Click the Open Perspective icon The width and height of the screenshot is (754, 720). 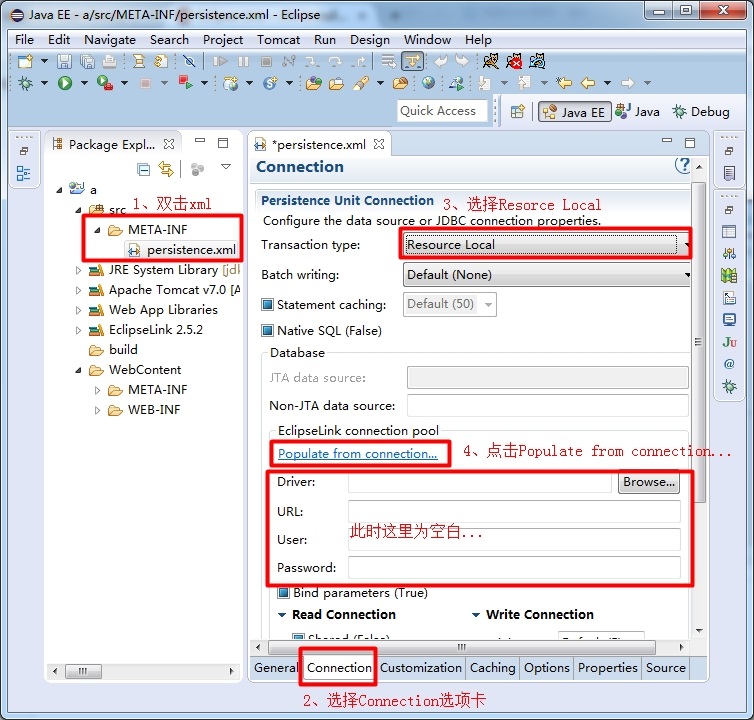517,112
